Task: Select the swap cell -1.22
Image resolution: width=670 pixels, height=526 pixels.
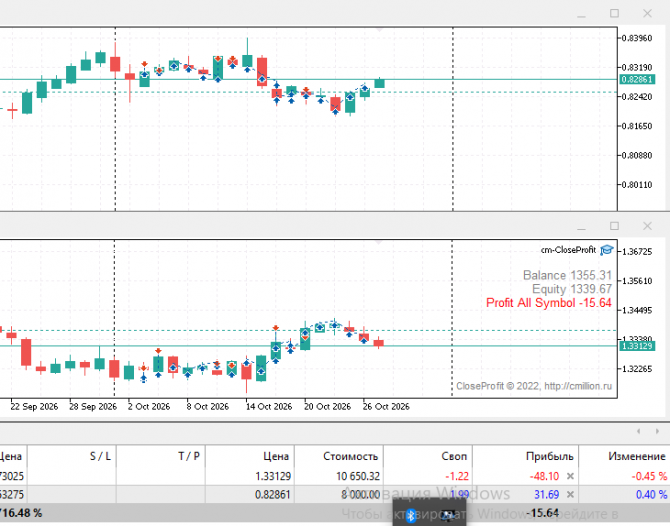Action: point(457,476)
